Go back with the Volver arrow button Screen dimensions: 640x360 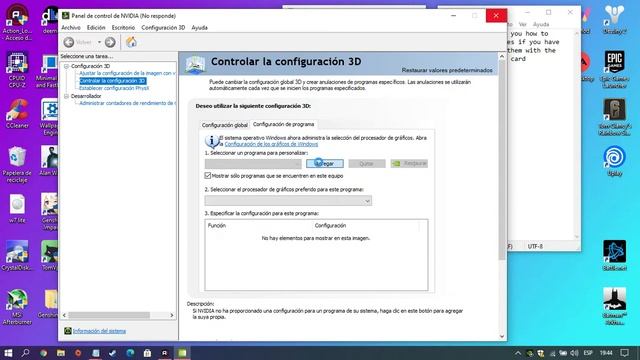coord(69,42)
